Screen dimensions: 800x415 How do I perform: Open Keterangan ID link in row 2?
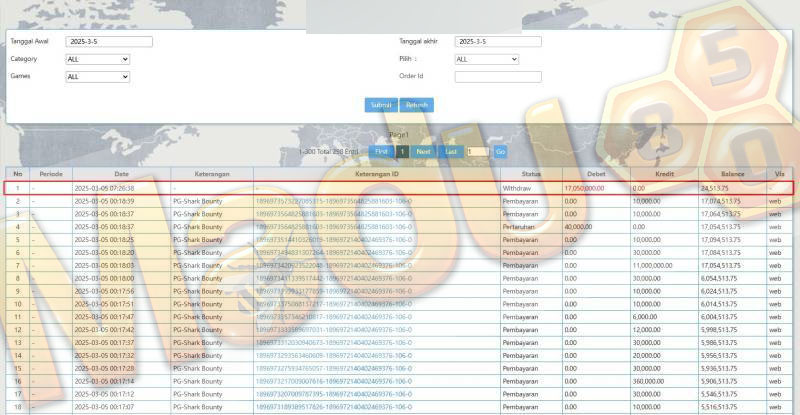pos(334,201)
